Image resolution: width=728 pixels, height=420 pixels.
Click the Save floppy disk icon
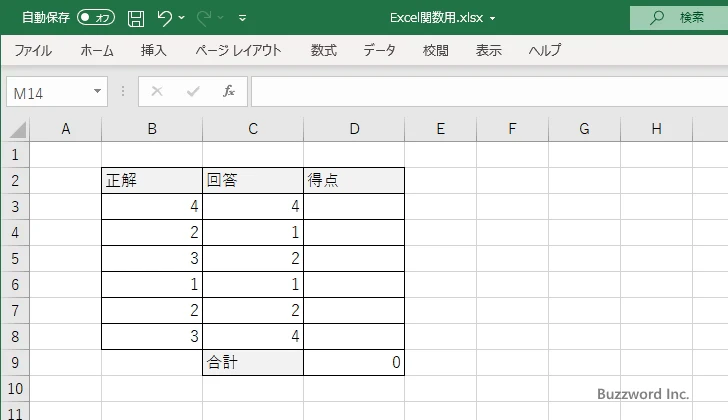point(136,18)
